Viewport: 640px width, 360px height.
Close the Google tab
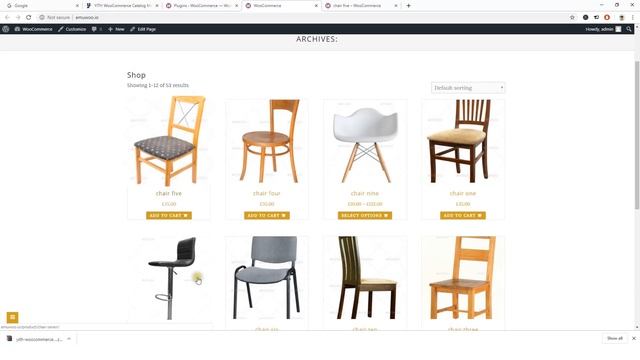click(x=77, y=6)
